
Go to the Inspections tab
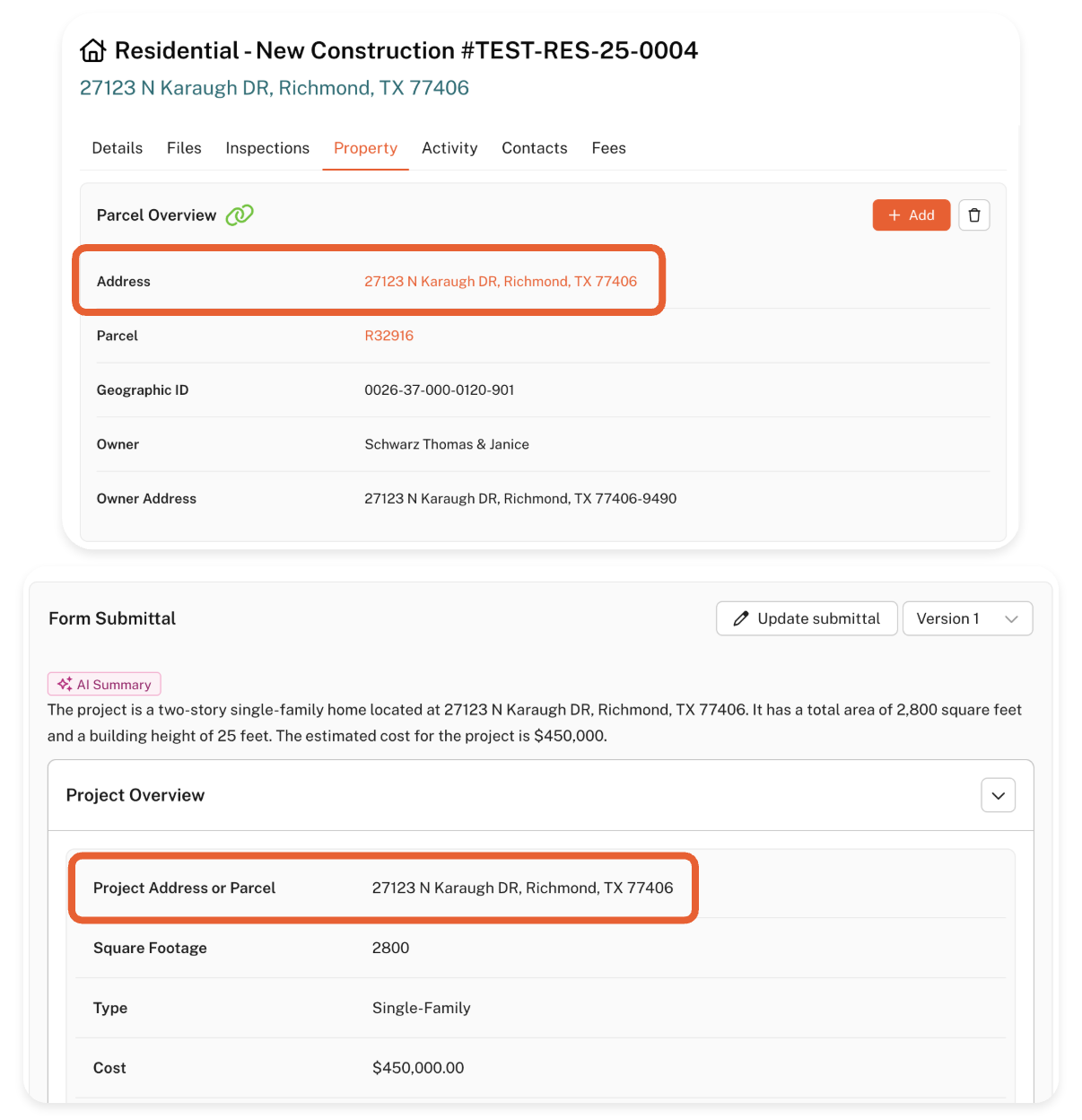click(267, 148)
